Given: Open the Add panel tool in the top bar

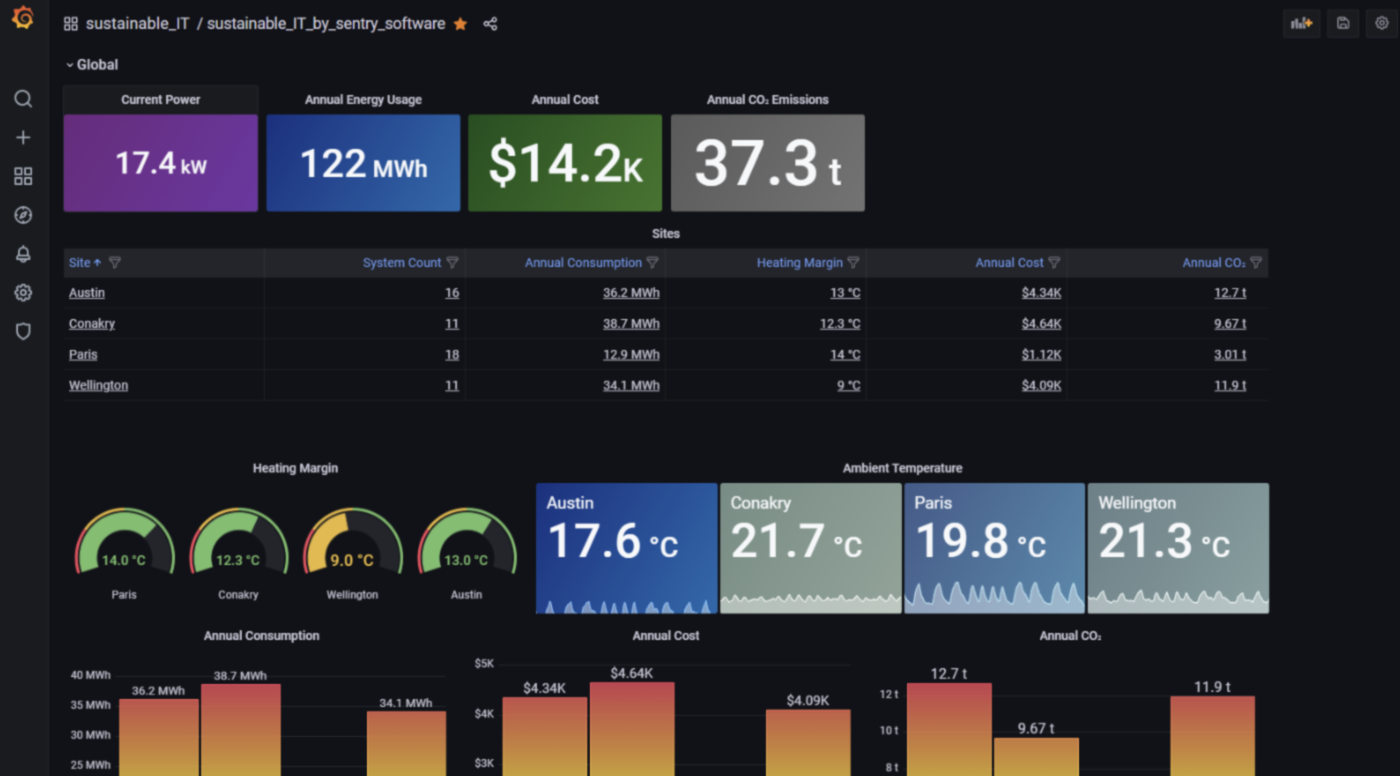Looking at the screenshot, I should tap(1301, 22).
